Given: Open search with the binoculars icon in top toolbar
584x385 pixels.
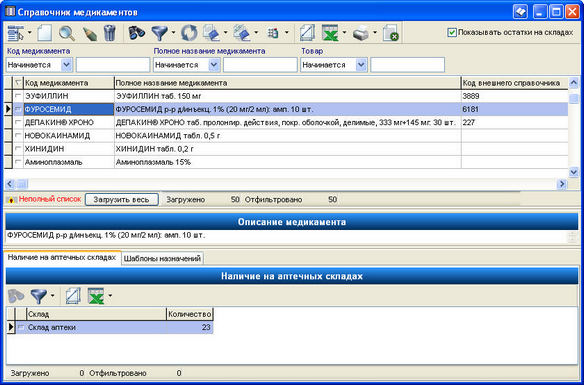Looking at the screenshot, I should pyautogui.click(x=137, y=33).
